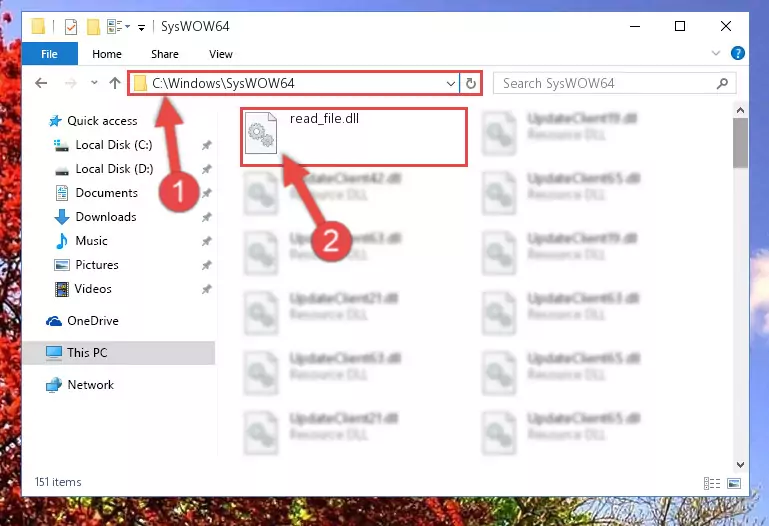Image resolution: width=769 pixels, height=526 pixels.
Task: Open the recent locations dropdown
Action: pyautogui.click(x=94, y=83)
